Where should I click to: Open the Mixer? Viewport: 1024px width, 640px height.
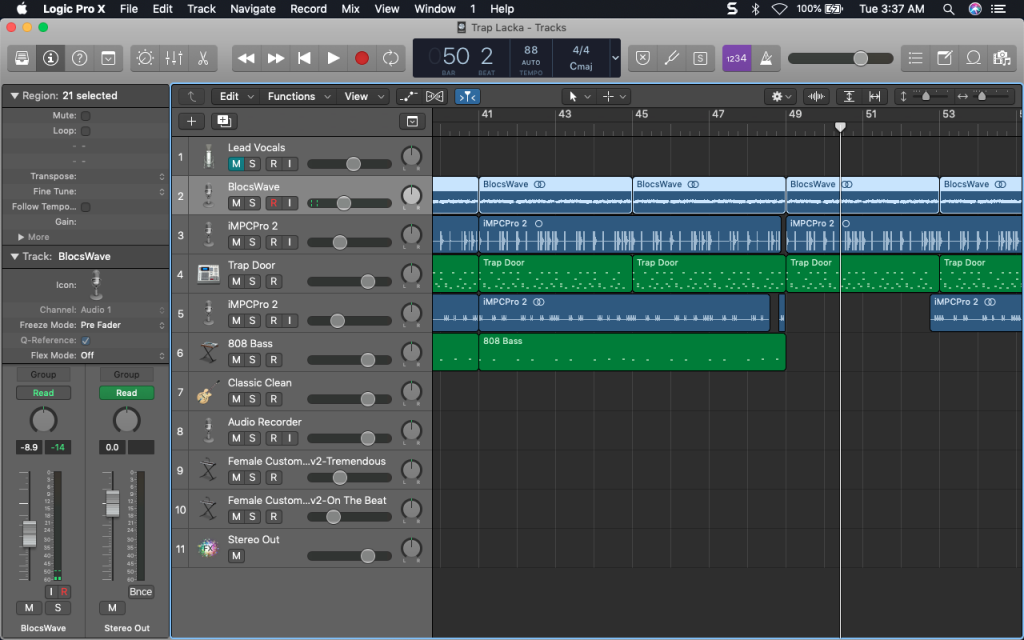(x=174, y=58)
